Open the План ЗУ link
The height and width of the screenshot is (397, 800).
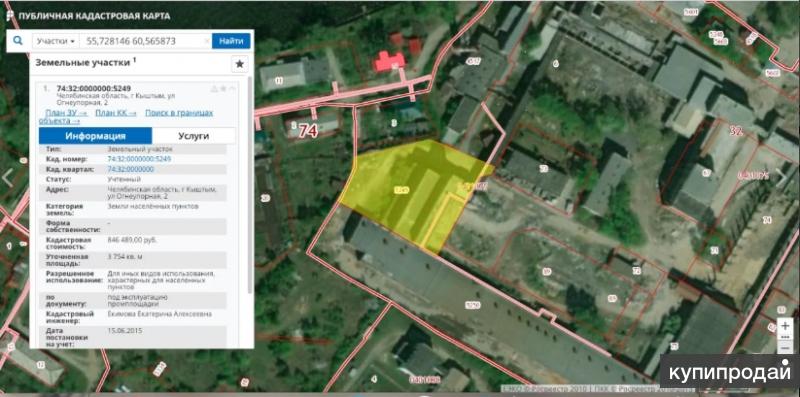[66, 113]
